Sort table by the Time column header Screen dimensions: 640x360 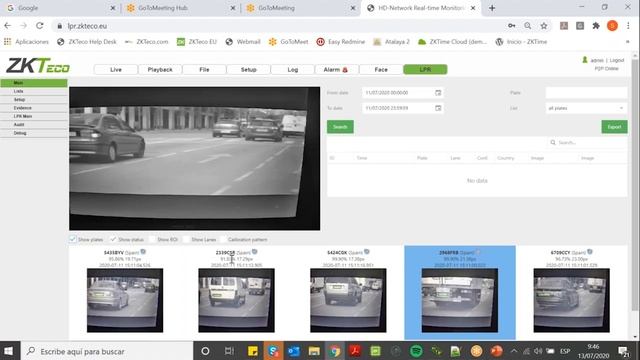(362, 158)
